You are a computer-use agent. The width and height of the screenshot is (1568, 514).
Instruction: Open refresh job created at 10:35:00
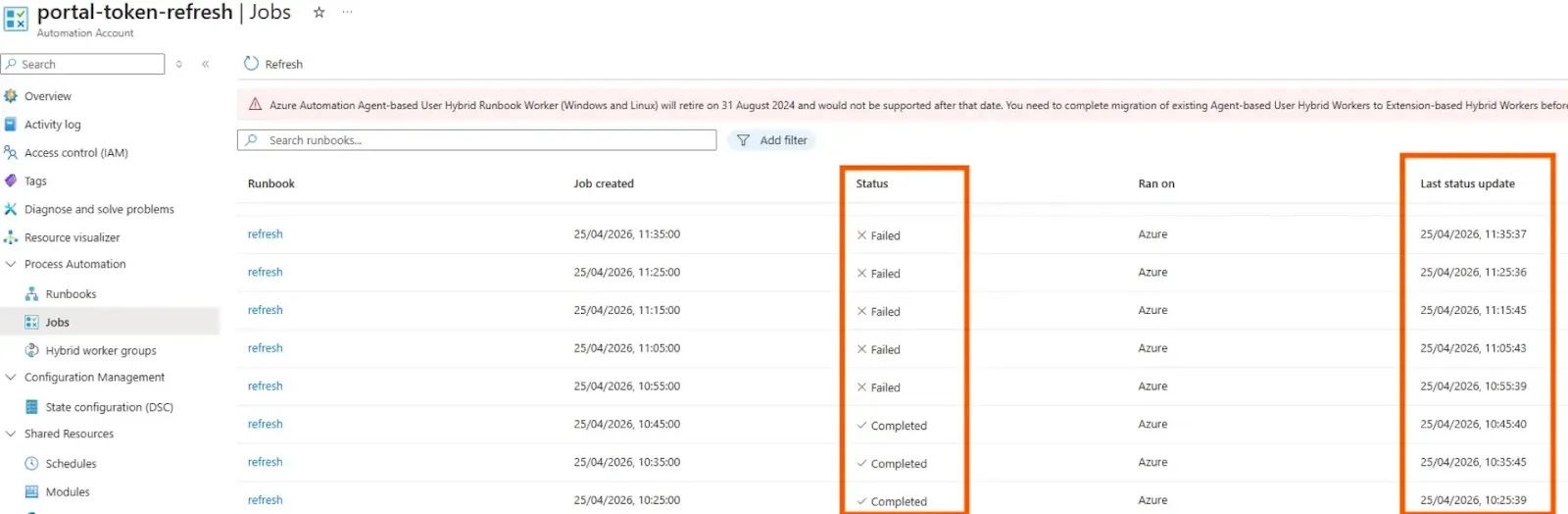click(x=265, y=462)
